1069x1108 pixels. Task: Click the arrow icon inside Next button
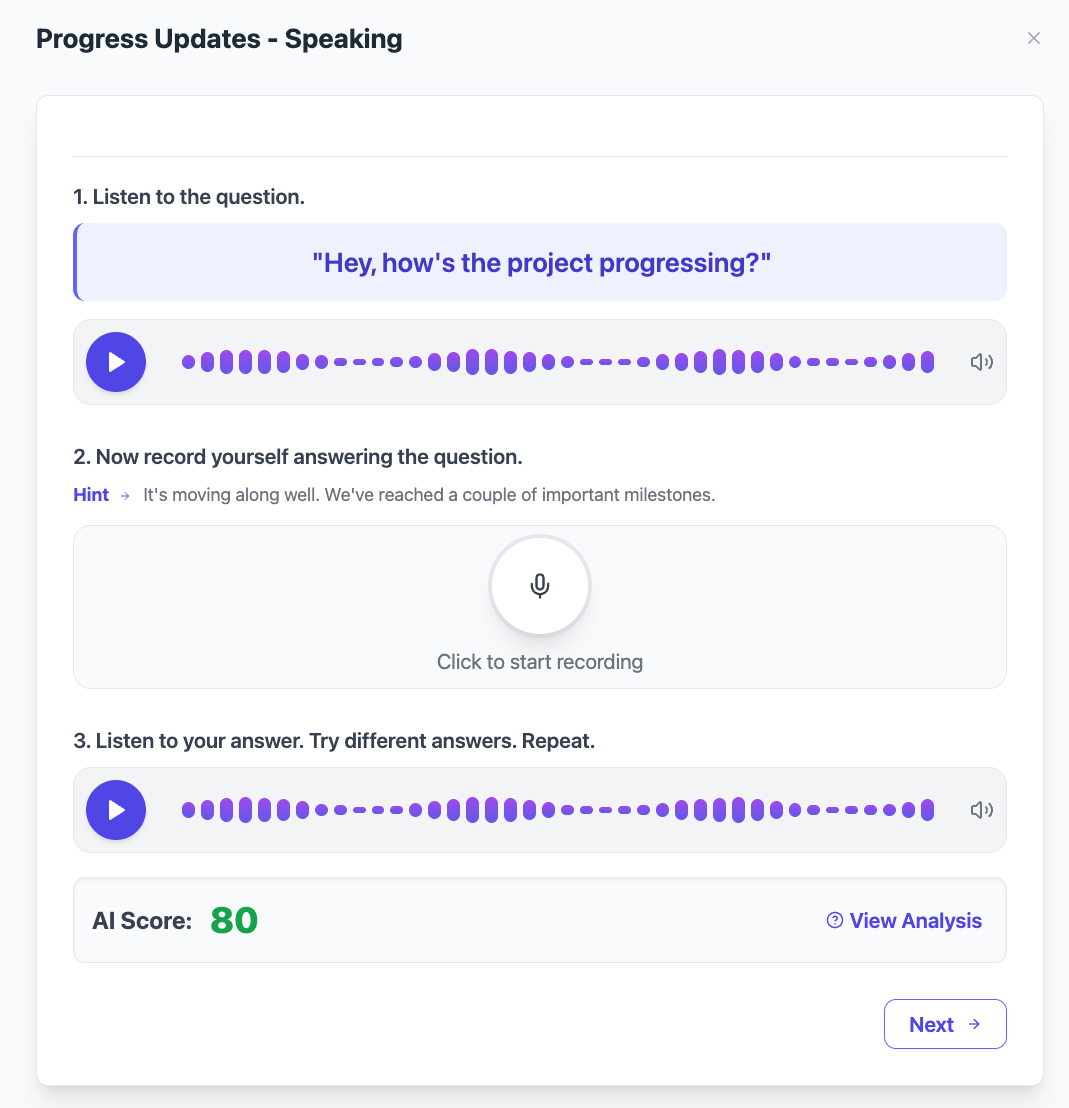click(974, 1024)
